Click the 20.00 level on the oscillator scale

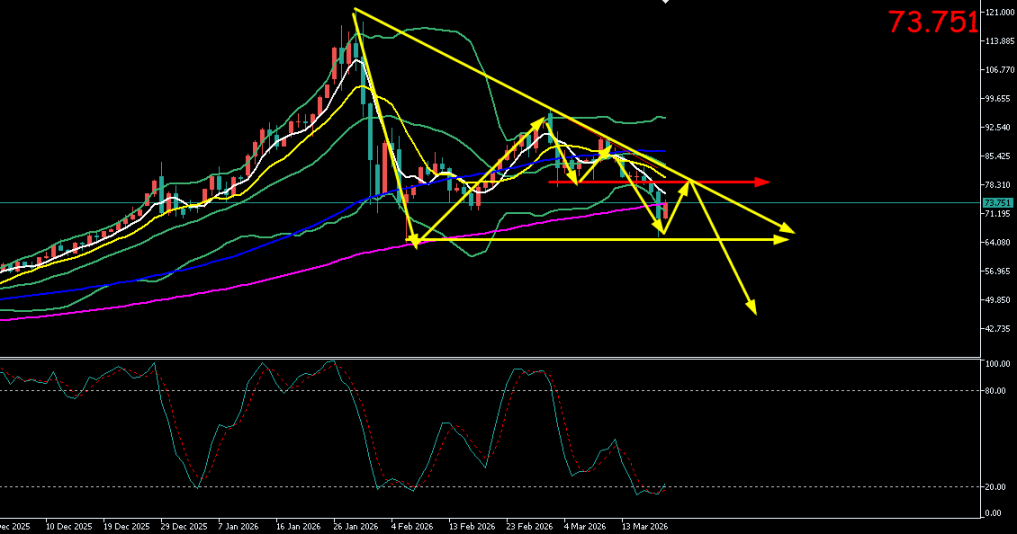click(x=995, y=487)
